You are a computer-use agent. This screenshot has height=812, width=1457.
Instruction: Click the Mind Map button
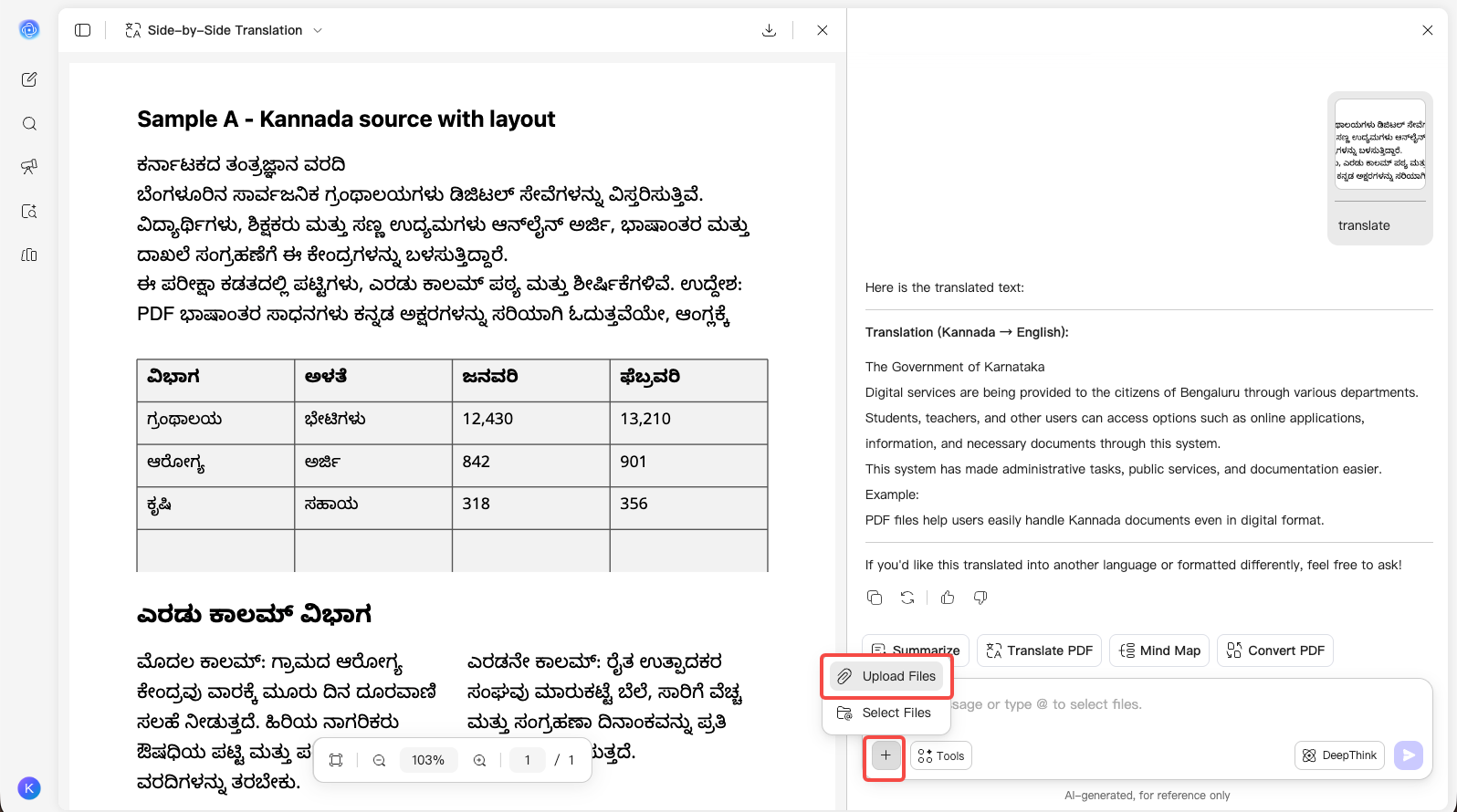[1159, 651]
